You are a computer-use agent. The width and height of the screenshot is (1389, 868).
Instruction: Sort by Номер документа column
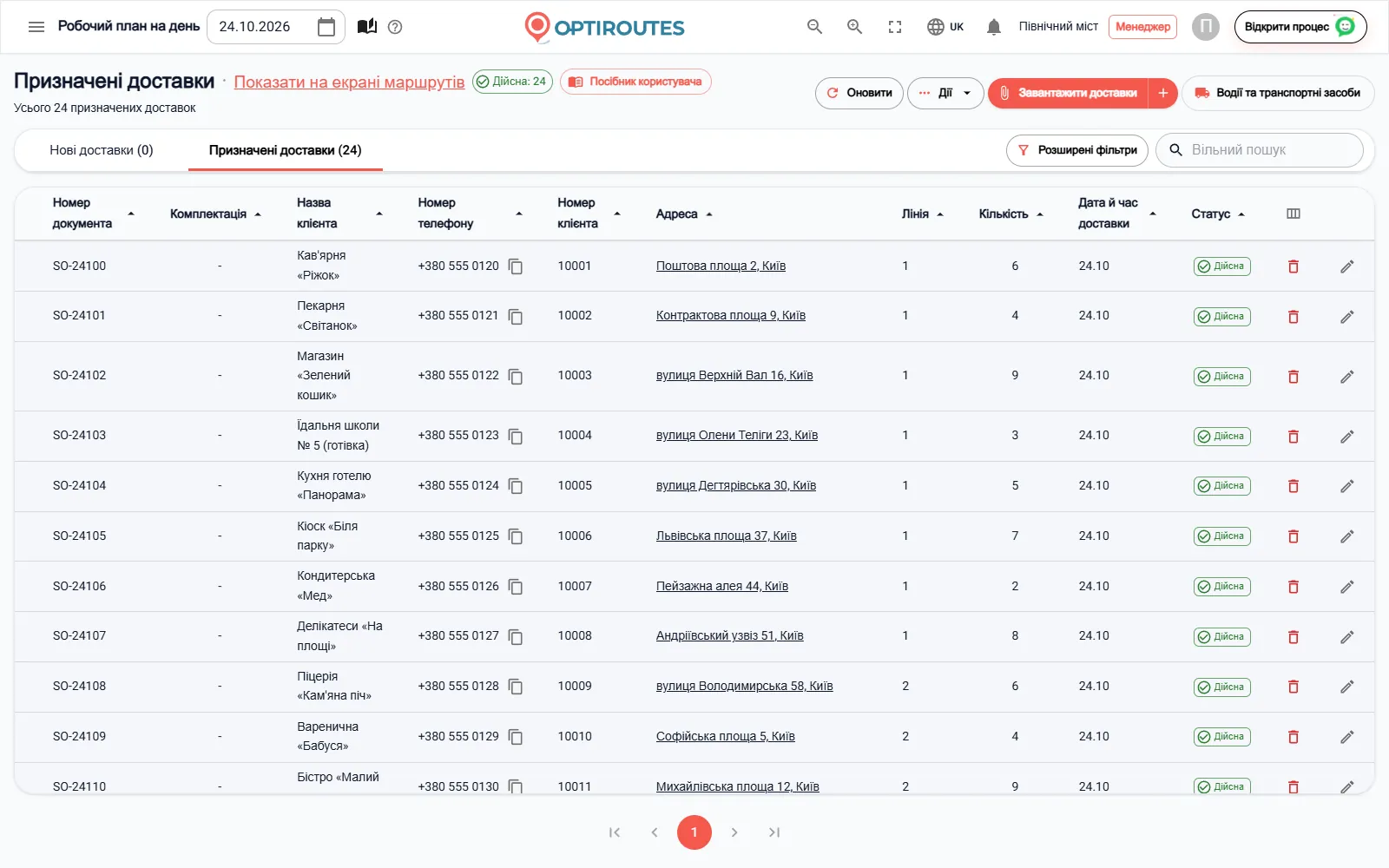[x=94, y=214]
